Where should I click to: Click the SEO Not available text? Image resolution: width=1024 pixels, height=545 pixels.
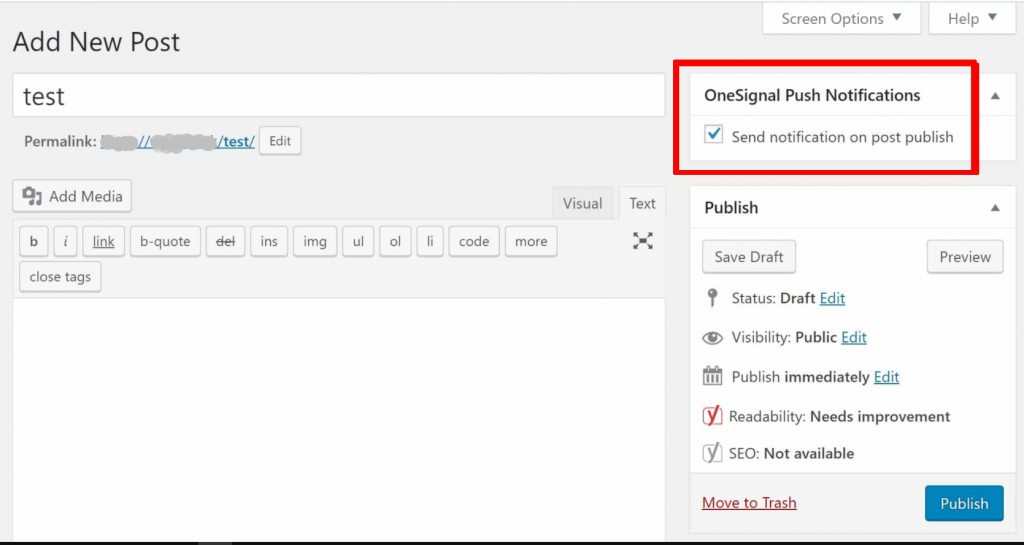pos(791,453)
